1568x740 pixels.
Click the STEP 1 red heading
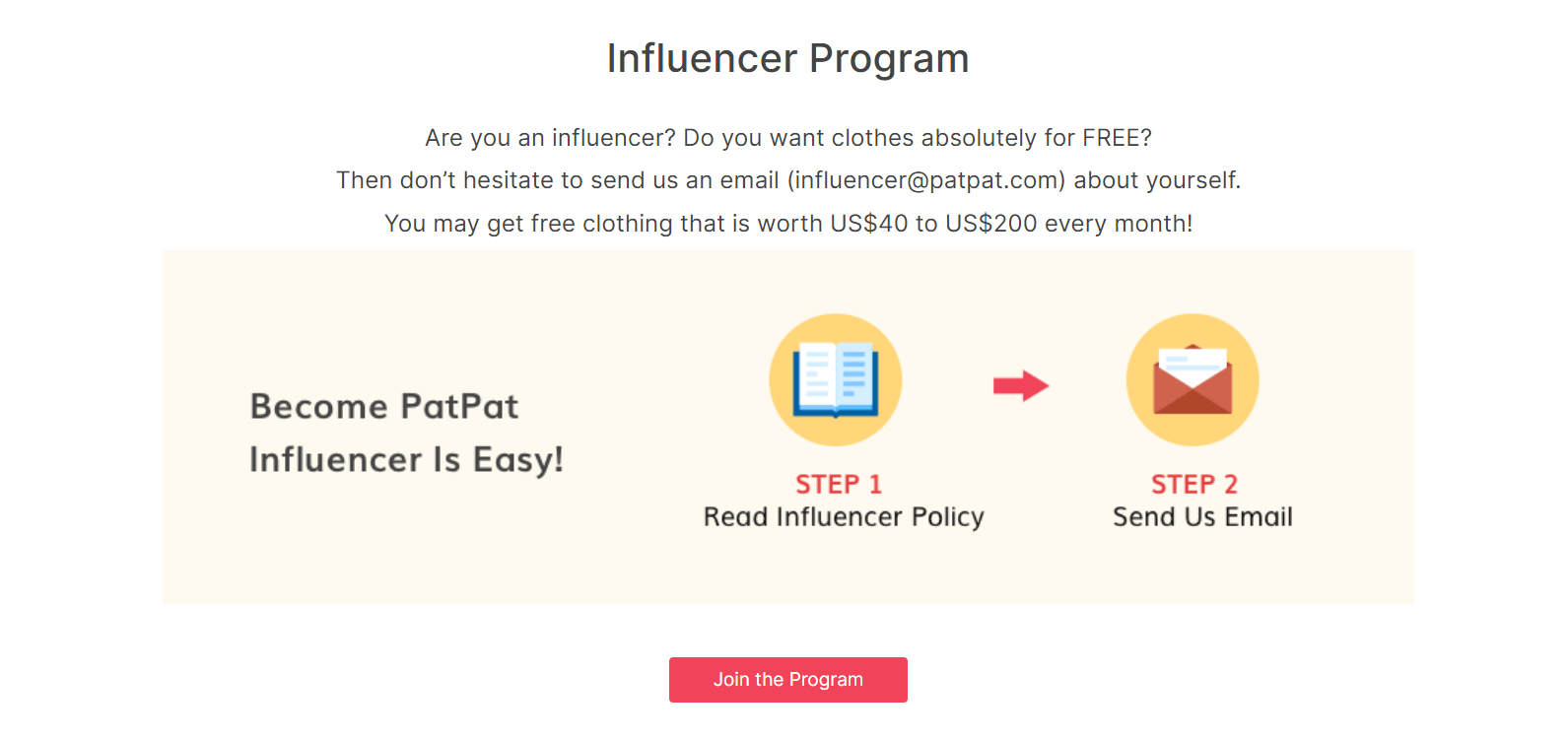839,485
